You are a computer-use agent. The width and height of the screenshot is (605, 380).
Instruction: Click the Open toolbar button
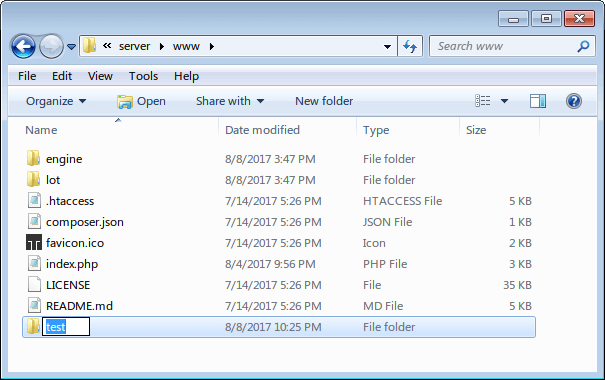[142, 101]
